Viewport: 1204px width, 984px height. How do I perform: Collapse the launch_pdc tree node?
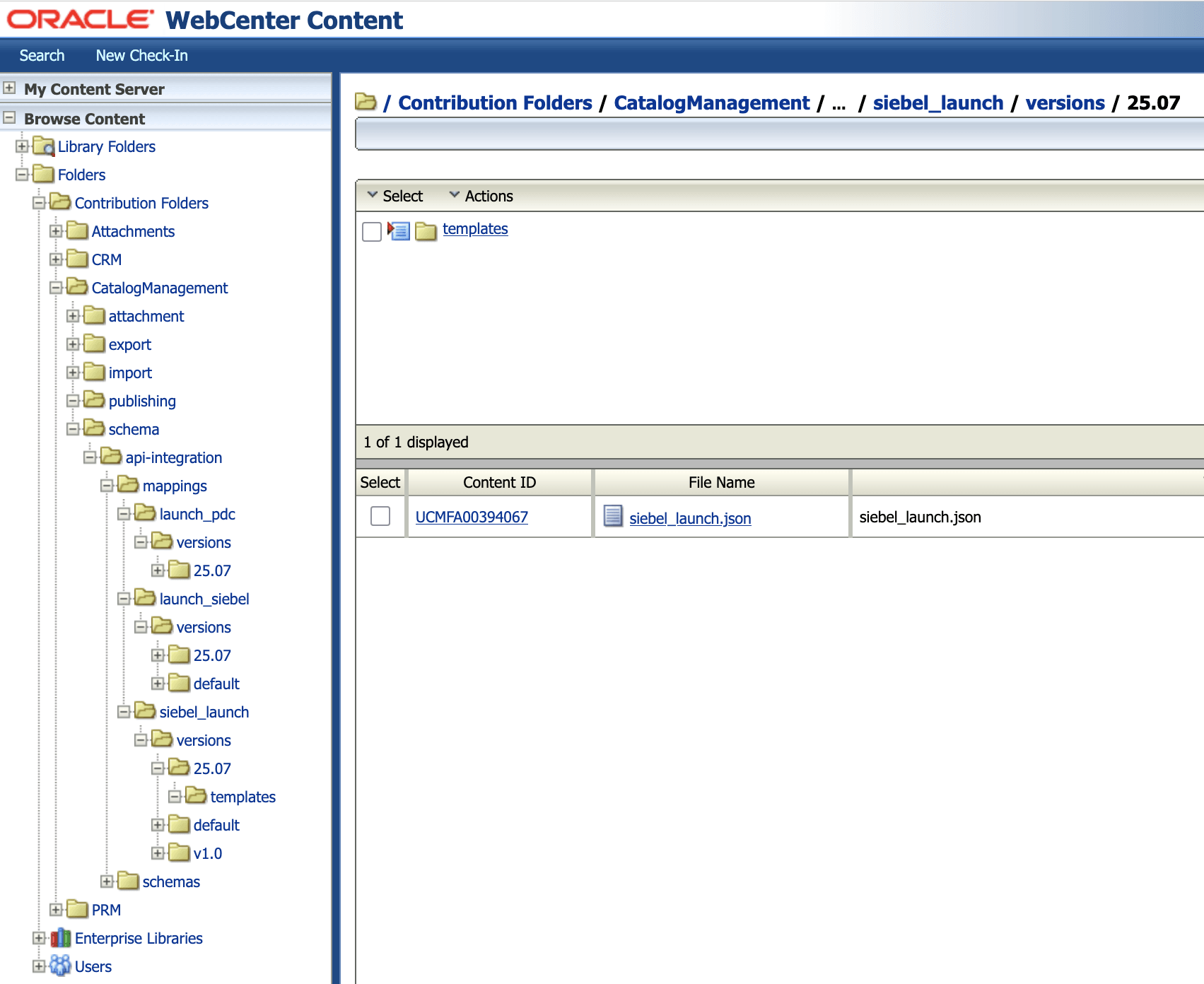[124, 514]
